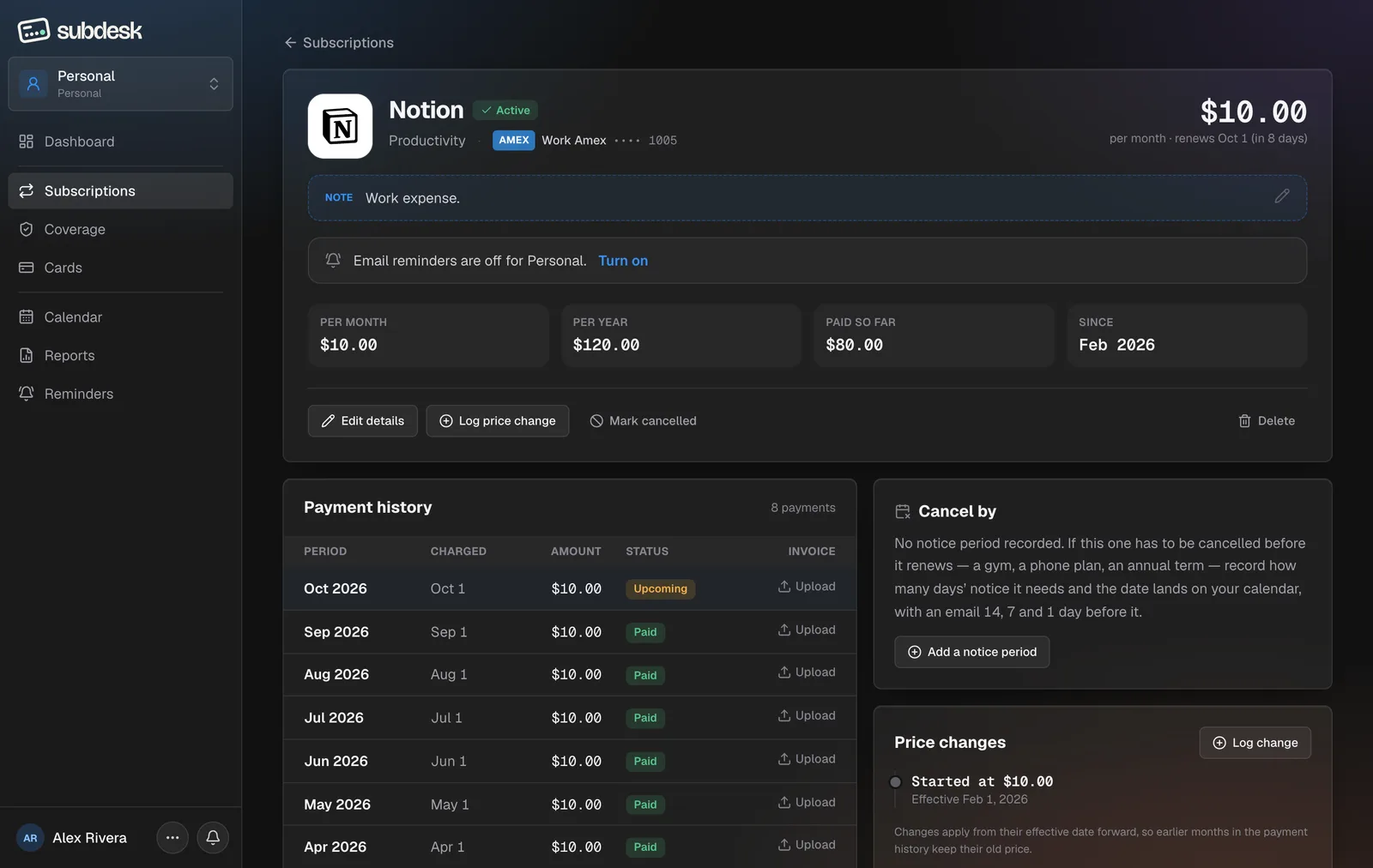This screenshot has height=868, width=1373.
Task: Click the Upcoming status badge
Action: click(x=660, y=589)
